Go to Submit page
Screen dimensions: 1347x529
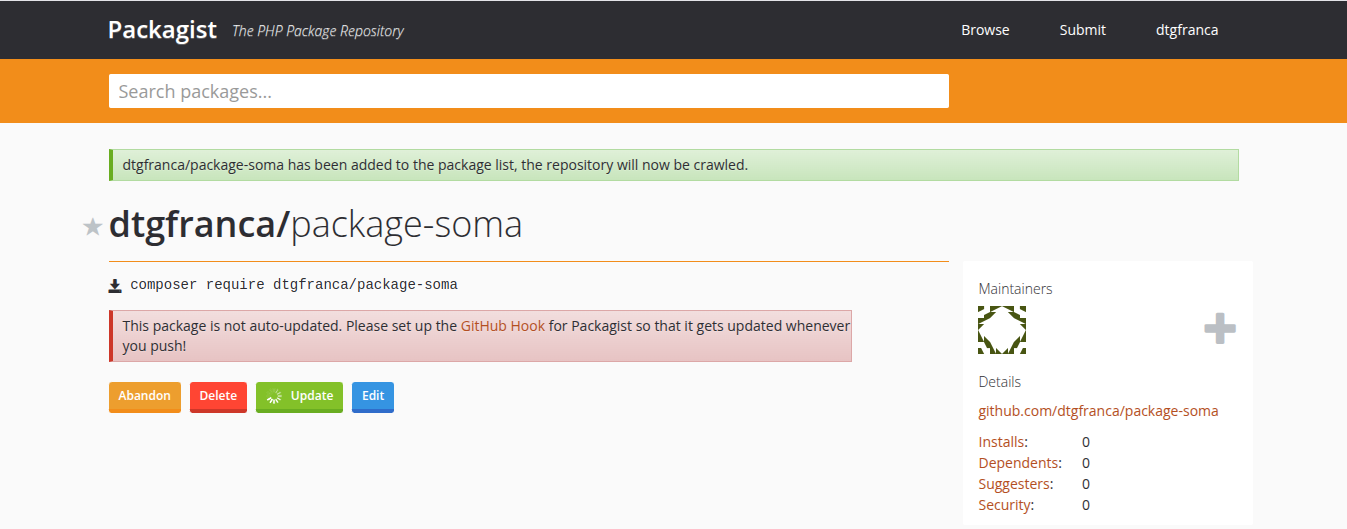pos(1082,30)
